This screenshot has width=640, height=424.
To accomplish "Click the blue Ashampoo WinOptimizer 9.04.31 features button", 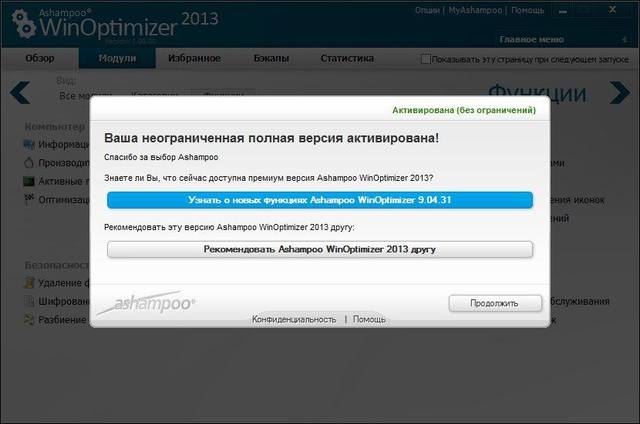I will [320, 200].
